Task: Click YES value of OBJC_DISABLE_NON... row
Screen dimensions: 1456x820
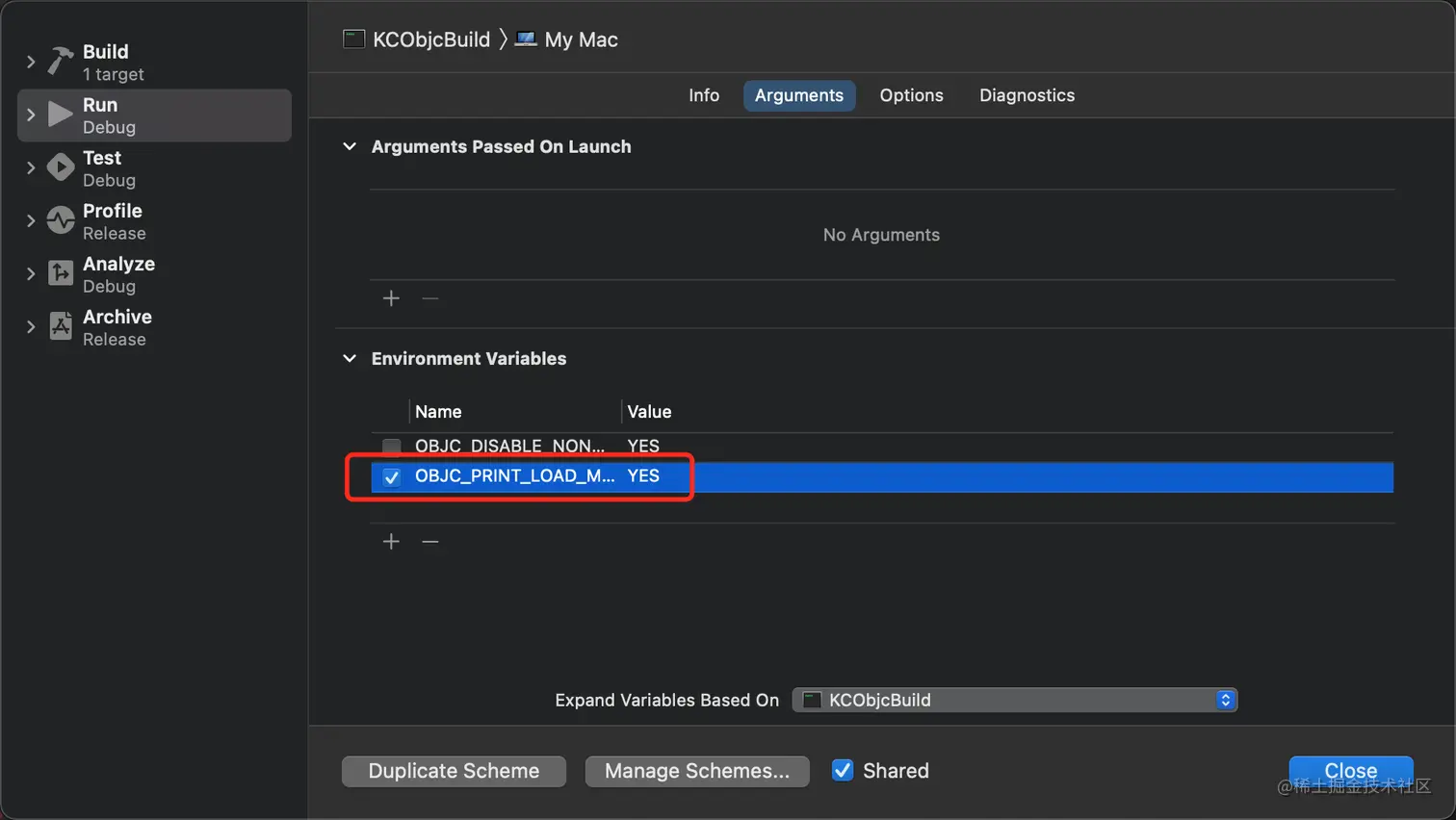Action: click(x=643, y=446)
